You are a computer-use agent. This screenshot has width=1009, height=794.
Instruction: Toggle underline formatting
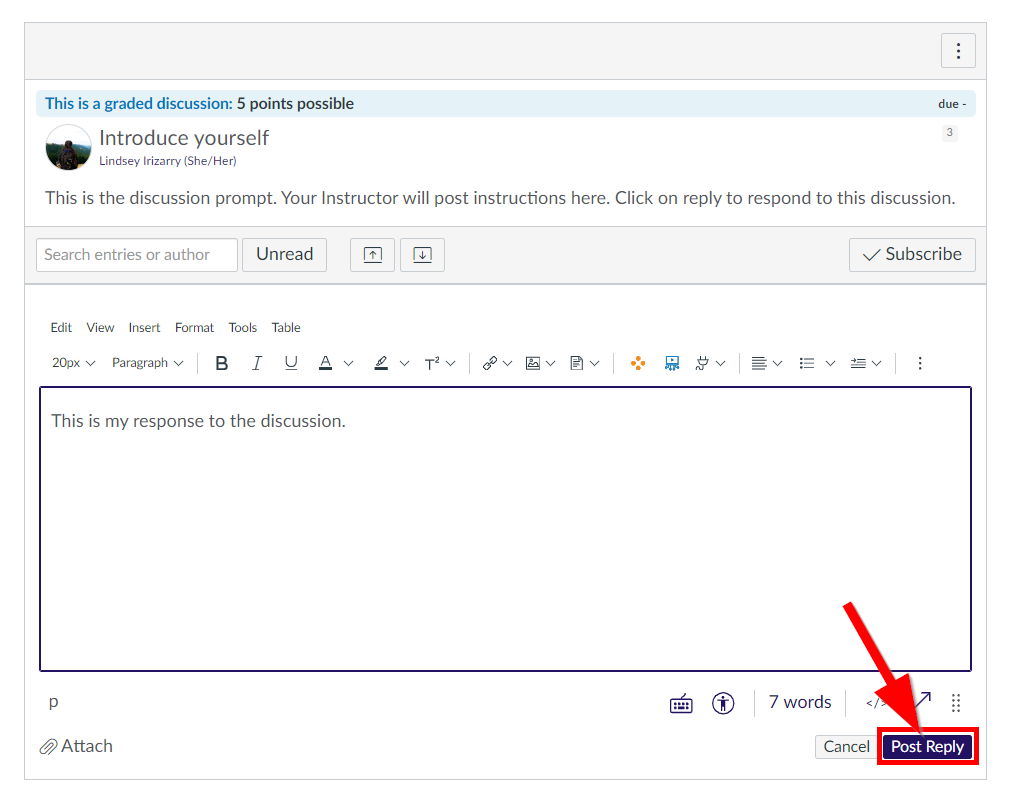[x=291, y=364]
